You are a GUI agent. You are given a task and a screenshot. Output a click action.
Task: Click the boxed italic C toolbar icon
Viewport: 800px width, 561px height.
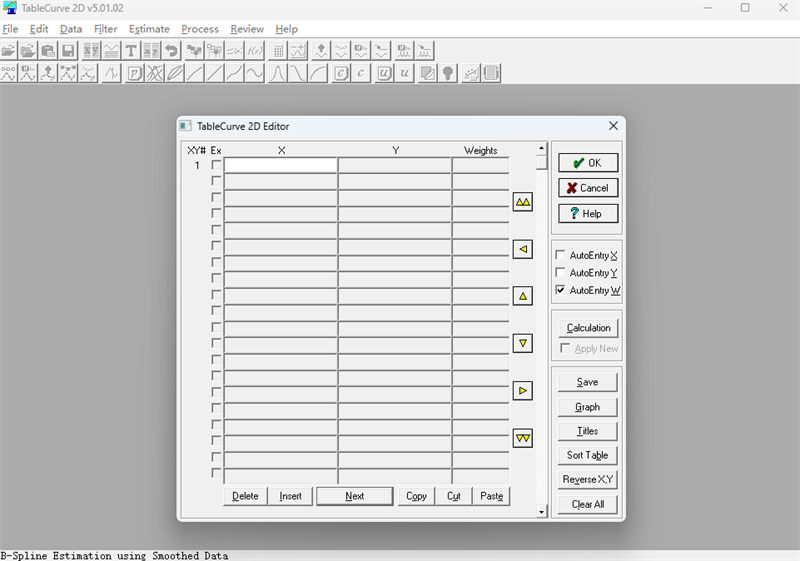(x=341, y=73)
